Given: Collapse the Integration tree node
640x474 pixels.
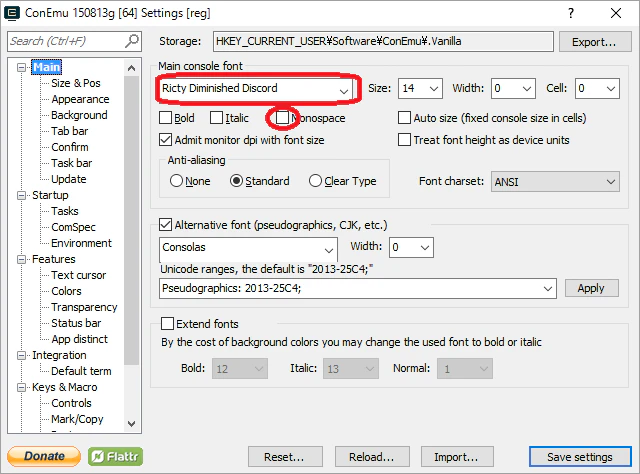Looking at the screenshot, I should point(21,355).
